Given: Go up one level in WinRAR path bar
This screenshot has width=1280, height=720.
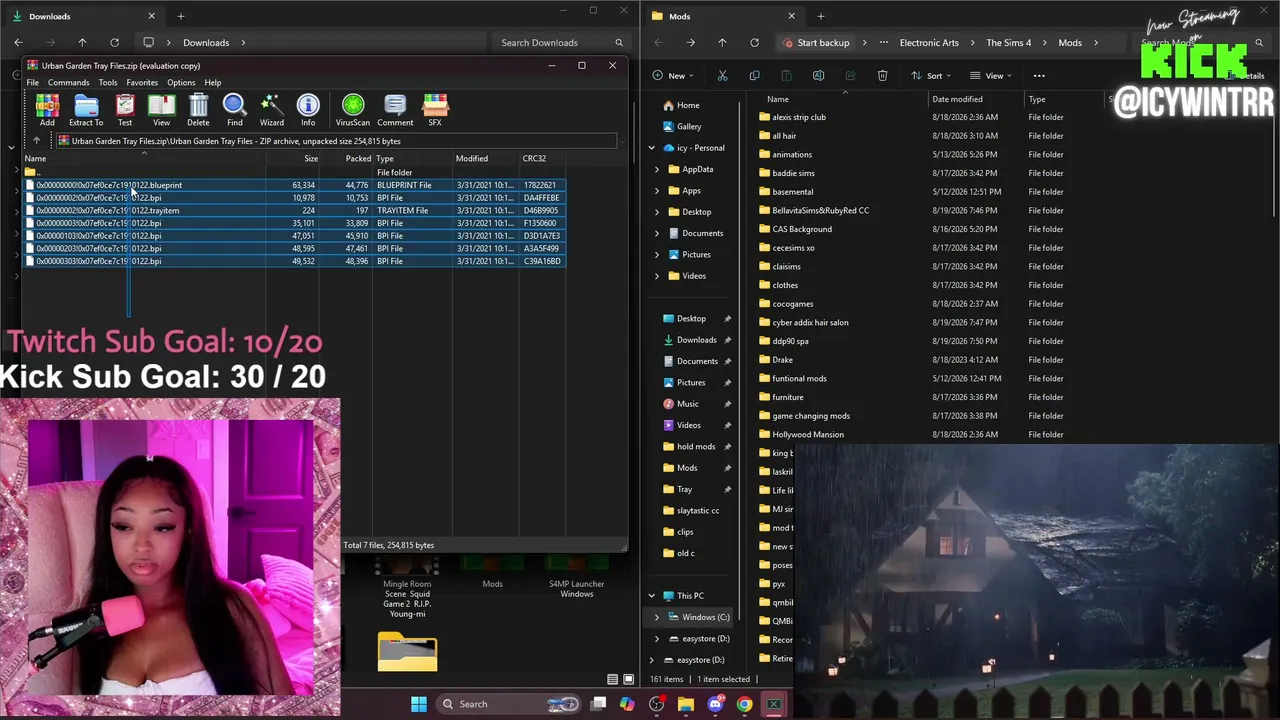Looking at the screenshot, I should [36, 141].
